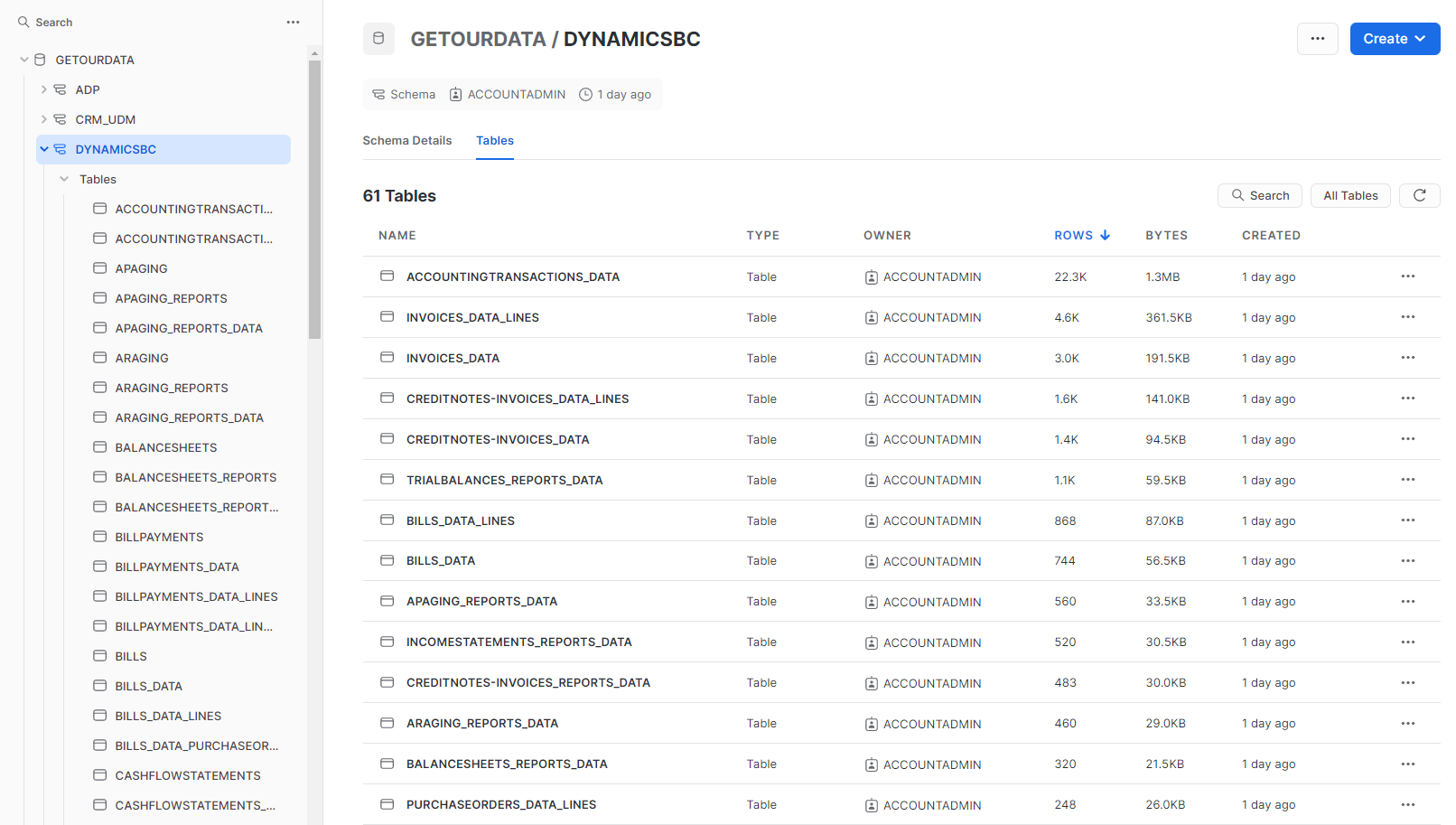Collapse the DYNAMICSBC schema node
1456x825 pixels.
click(44, 149)
